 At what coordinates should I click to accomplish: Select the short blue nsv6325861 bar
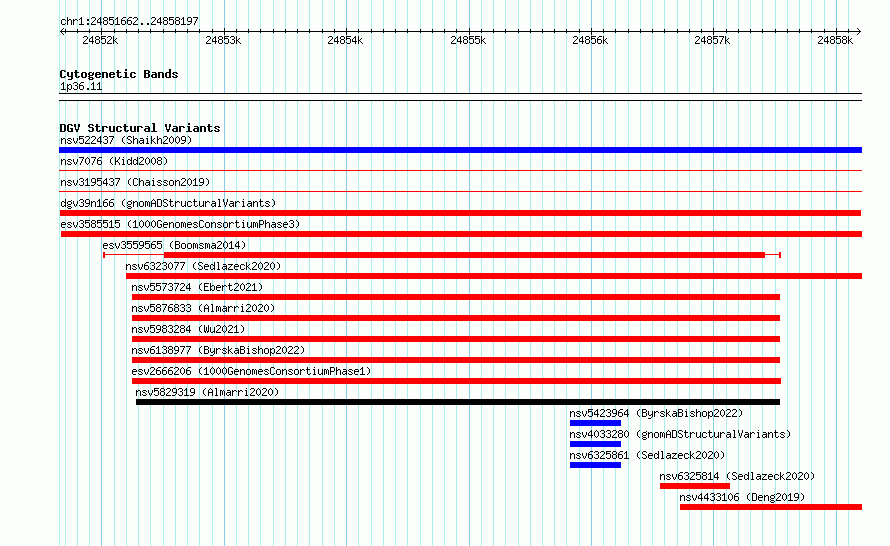[x=595, y=465]
